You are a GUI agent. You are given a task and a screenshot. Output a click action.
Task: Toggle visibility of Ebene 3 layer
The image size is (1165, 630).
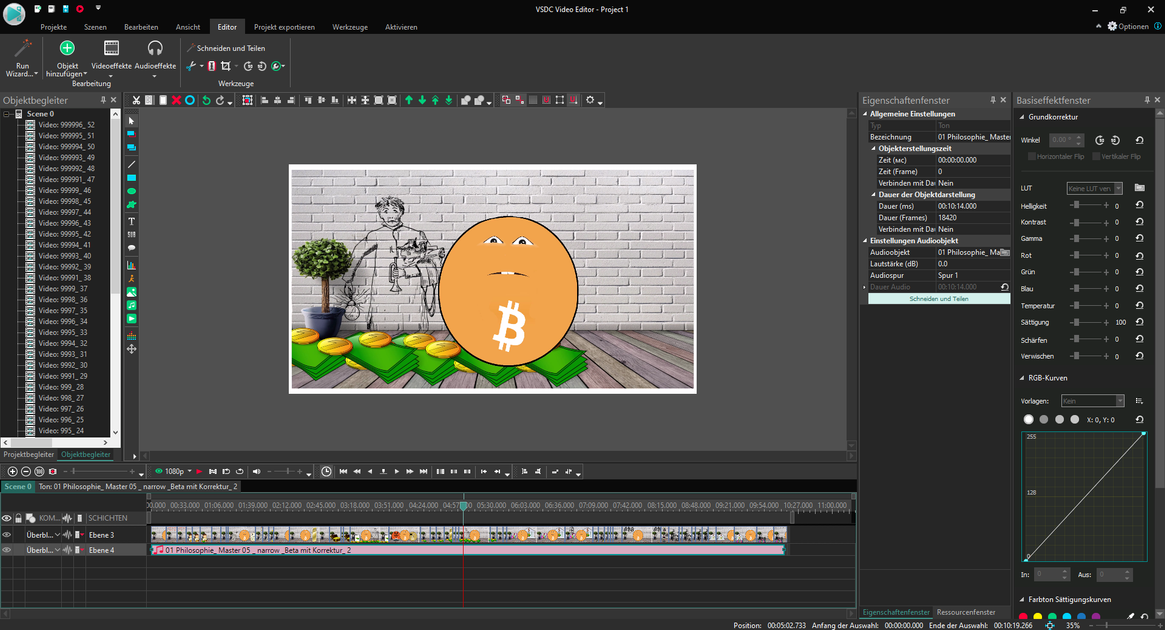[x=7, y=535]
